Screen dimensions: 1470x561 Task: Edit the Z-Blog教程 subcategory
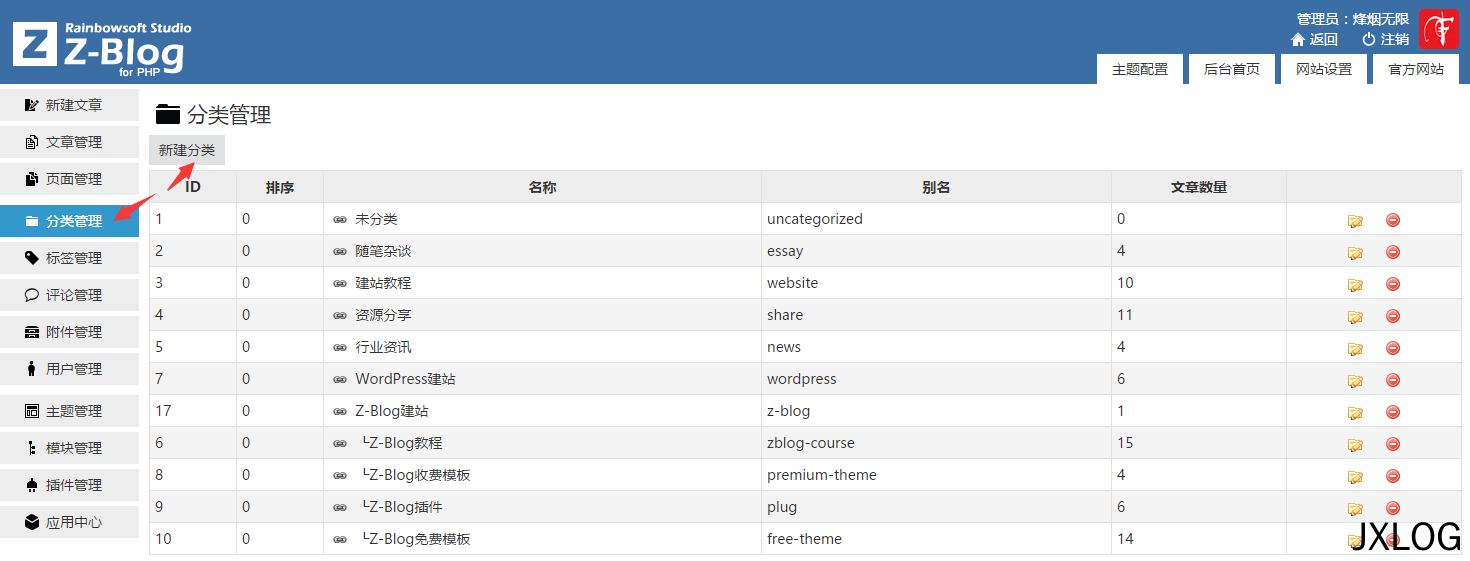pyautogui.click(x=1355, y=445)
